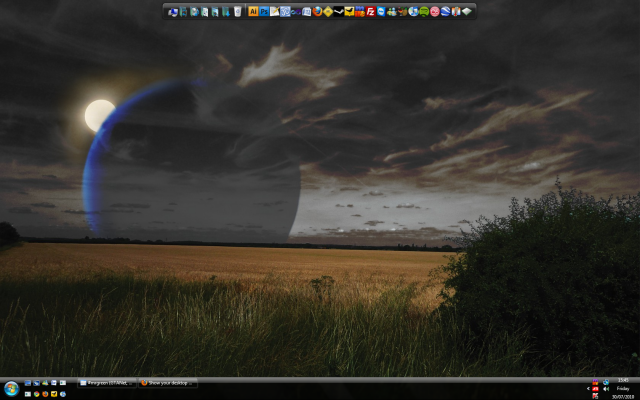Viewport: 640px width, 400px height.
Task: Click the Windows Start orb
Action: pyautogui.click(x=12, y=388)
